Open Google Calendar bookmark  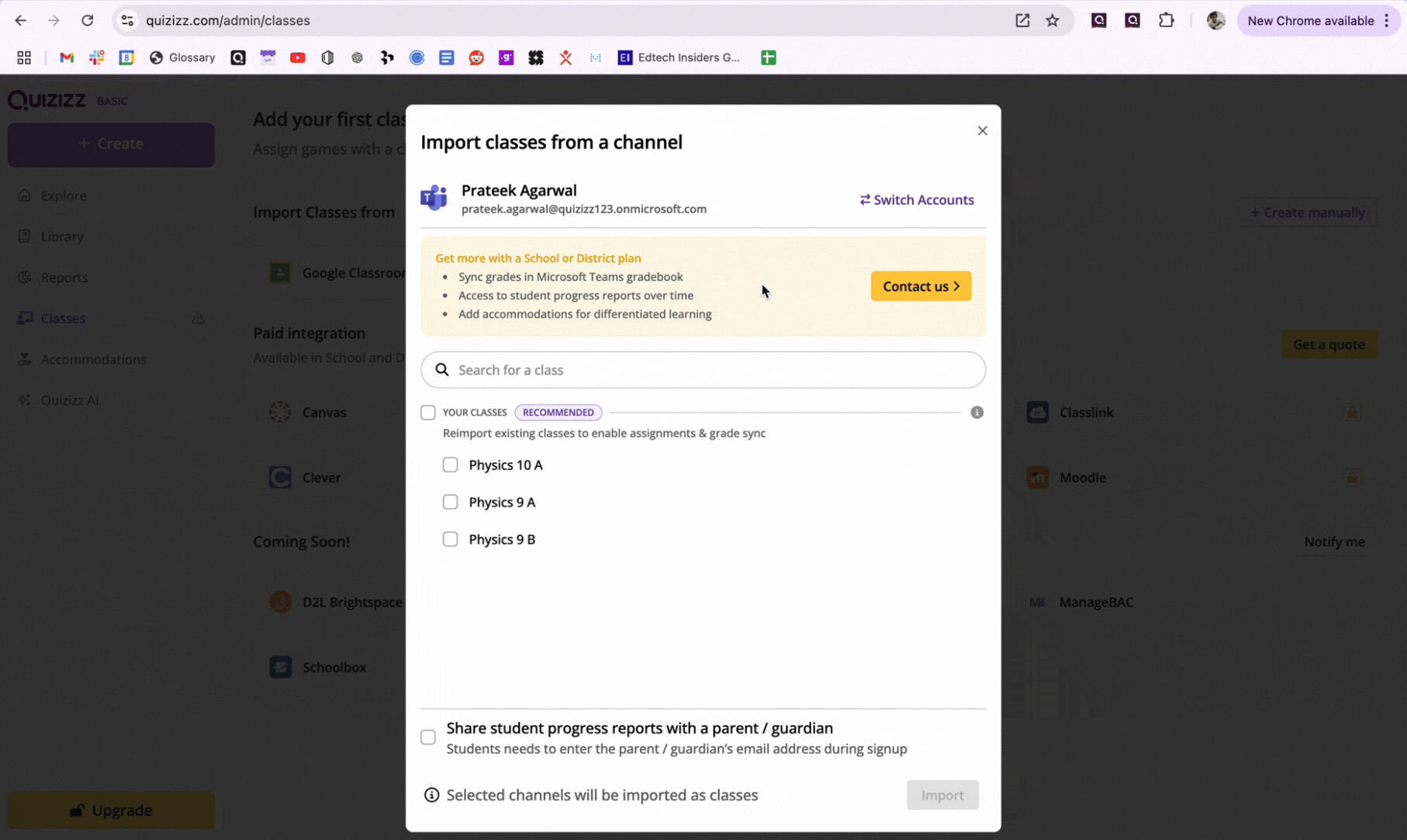pyautogui.click(x=126, y=57)
